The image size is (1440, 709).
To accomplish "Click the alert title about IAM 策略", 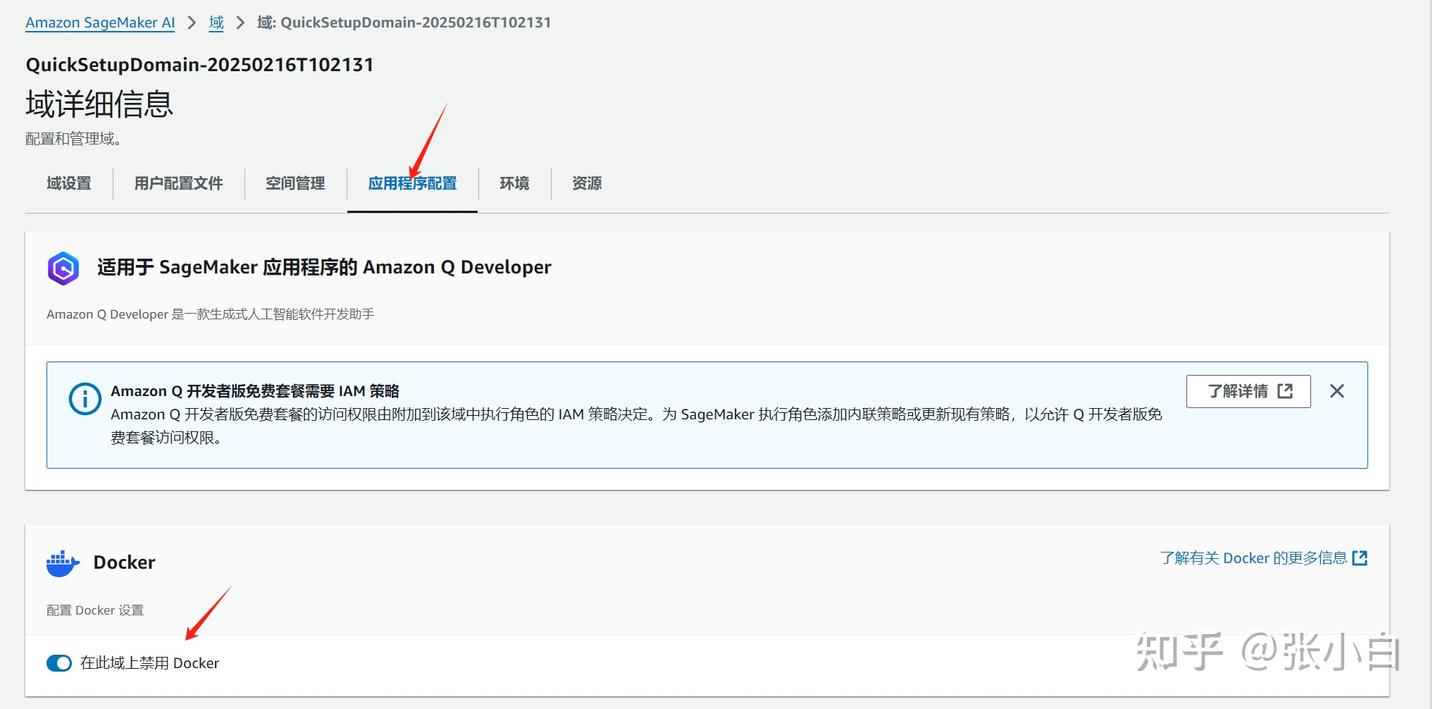I will coord(255,391).
